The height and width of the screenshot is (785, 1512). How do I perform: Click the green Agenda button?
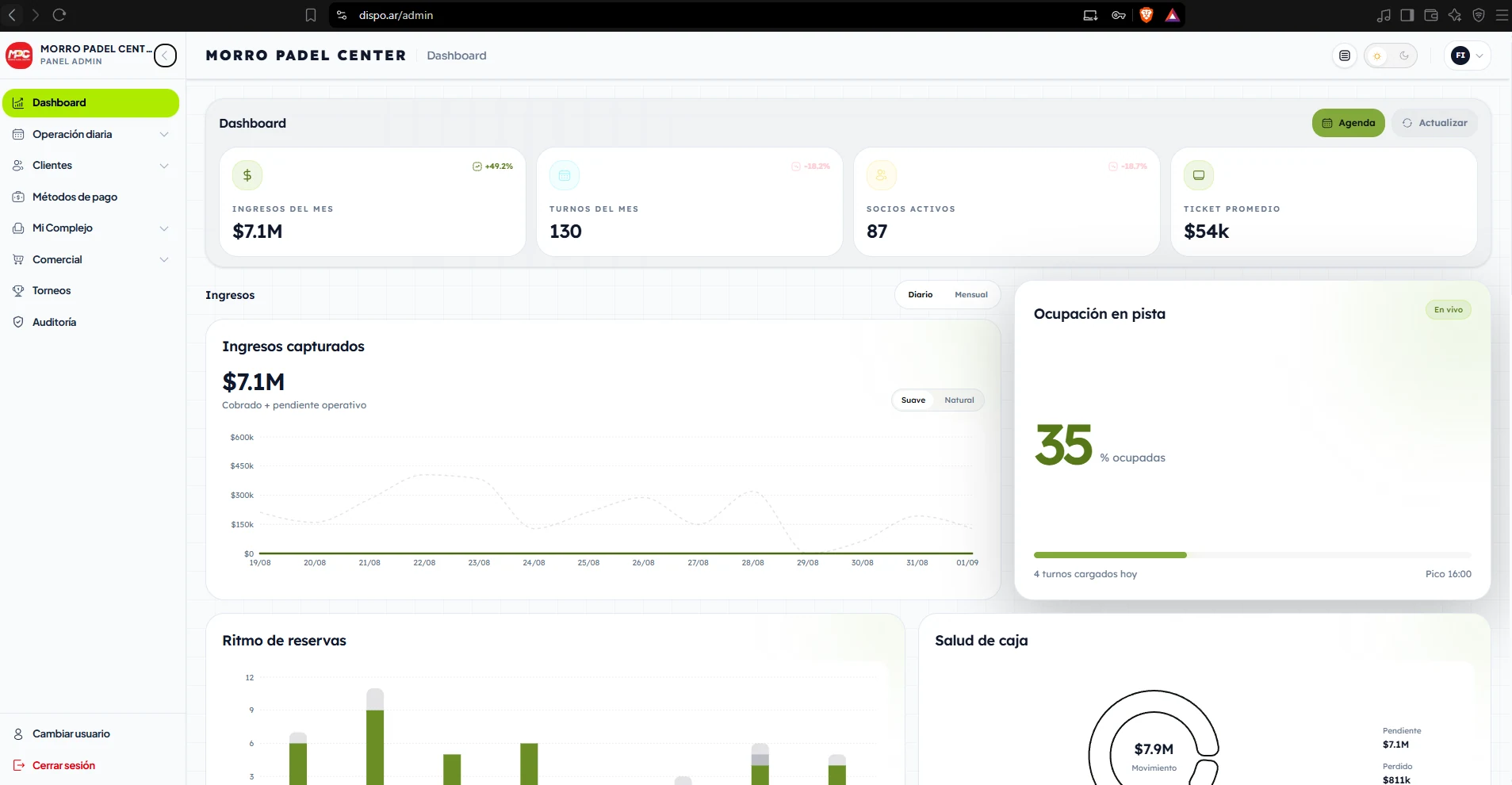[x=1348, y=123]
